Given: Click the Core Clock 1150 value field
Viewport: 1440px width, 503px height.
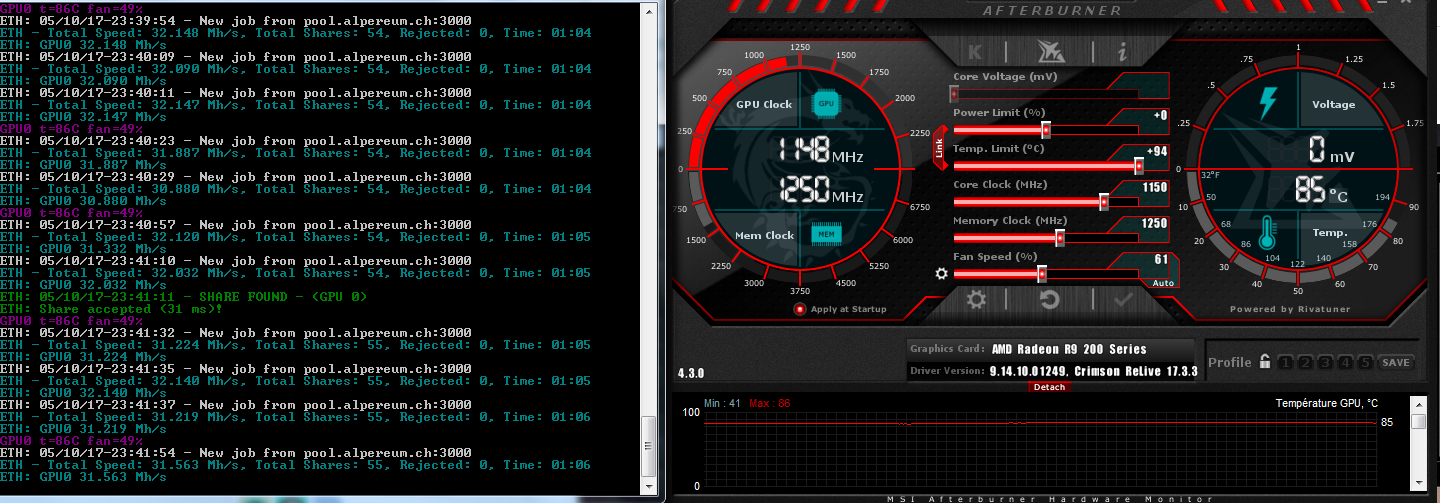Looking at the screenshot, I should 1155,188.
